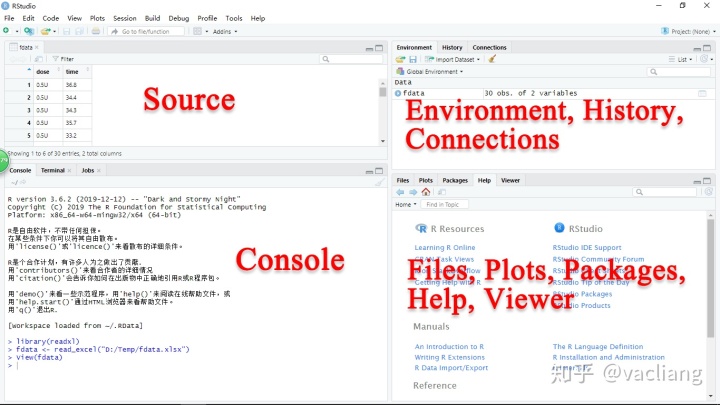Open the Learning R Online link
The width and height of the screenshot is (720, 405).
(x=444, y=248)
